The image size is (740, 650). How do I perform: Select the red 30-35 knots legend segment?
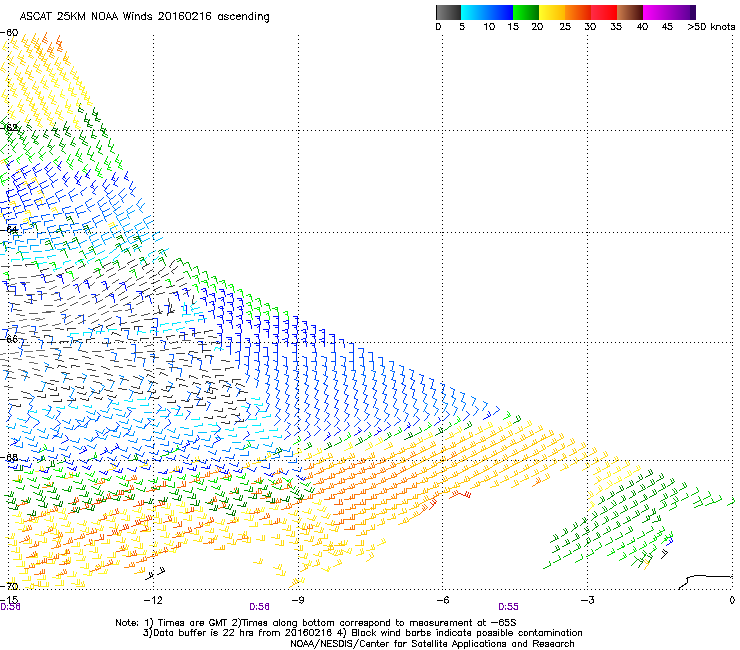(x=604, y=12)
